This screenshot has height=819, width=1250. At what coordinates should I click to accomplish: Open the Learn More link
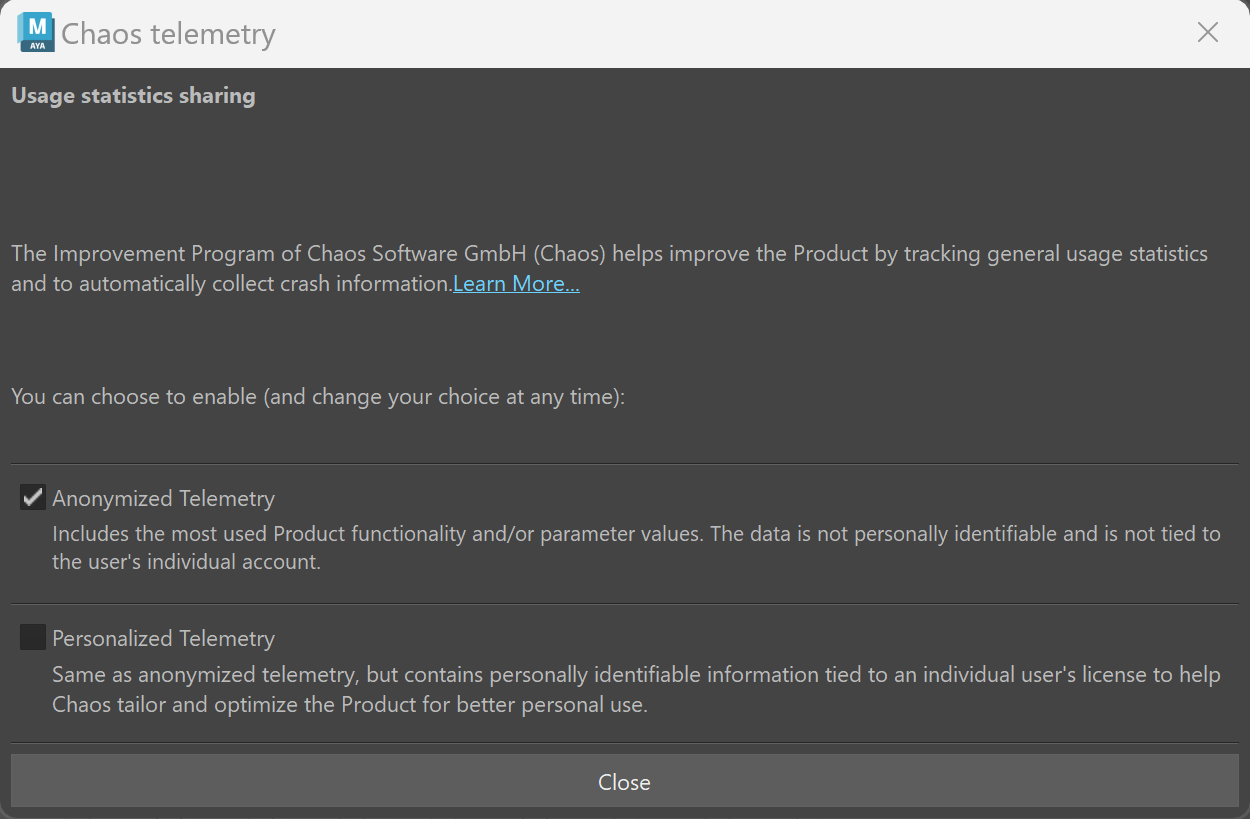516,284
